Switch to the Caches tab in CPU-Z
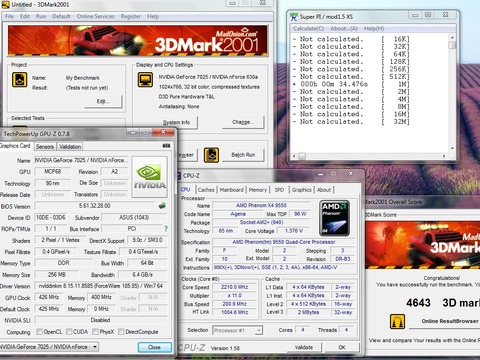 [206, 190]
